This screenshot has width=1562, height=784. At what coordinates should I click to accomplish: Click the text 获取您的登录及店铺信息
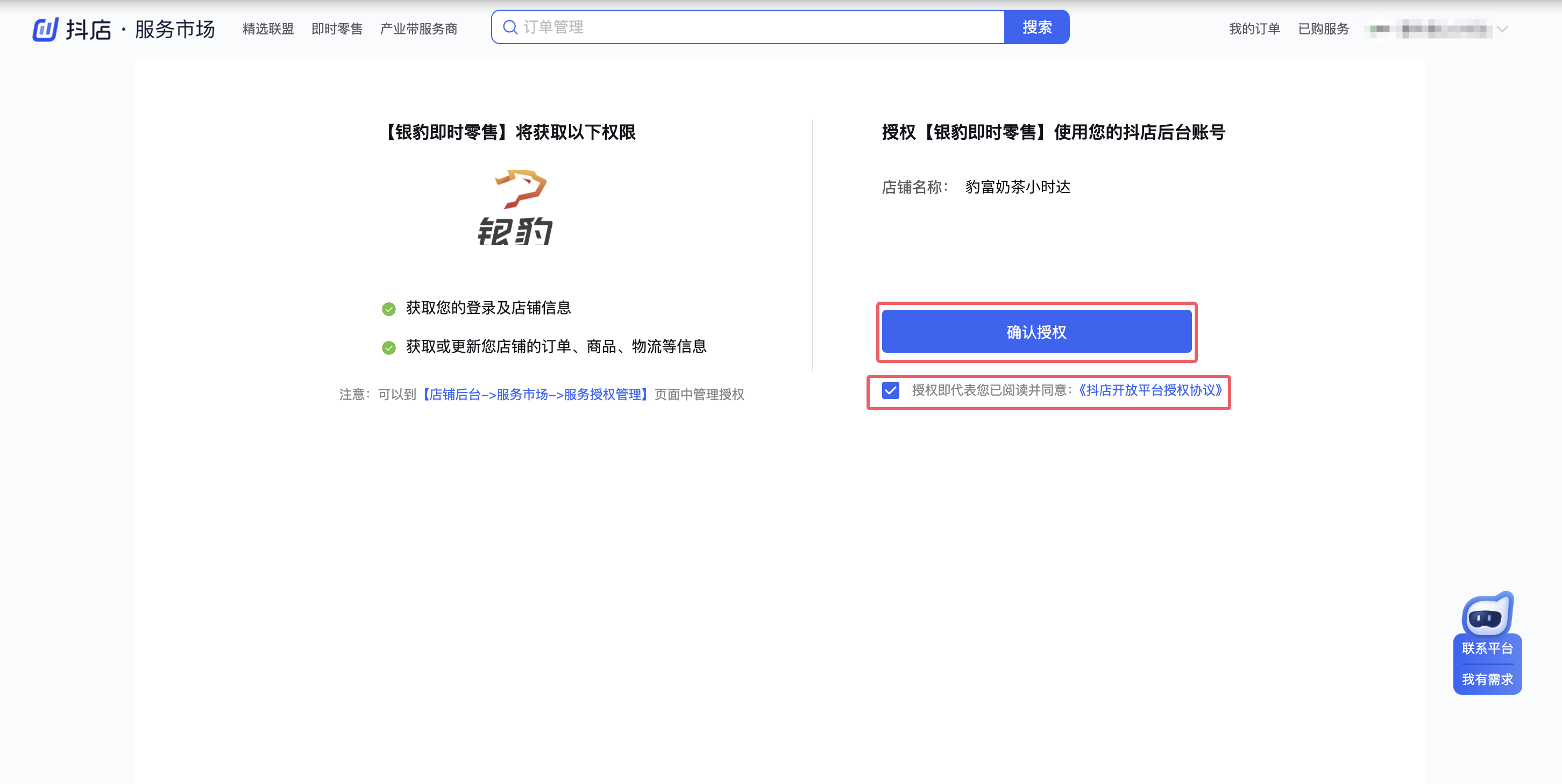(x=488, y=308)
